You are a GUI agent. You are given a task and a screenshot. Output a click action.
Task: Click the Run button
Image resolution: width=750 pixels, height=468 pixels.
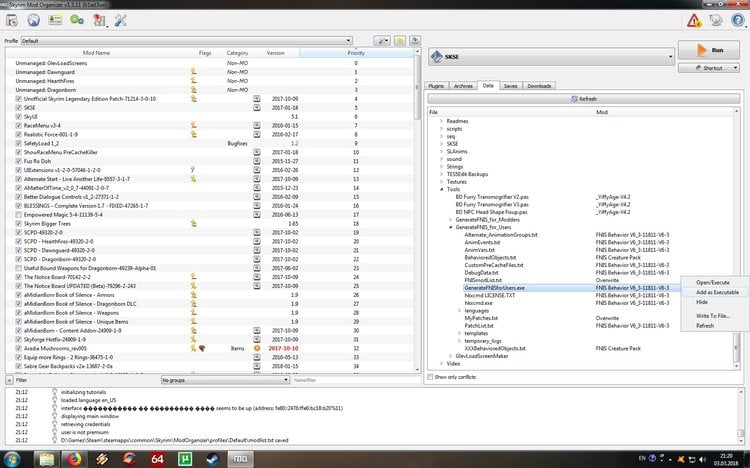coord(709,50)
